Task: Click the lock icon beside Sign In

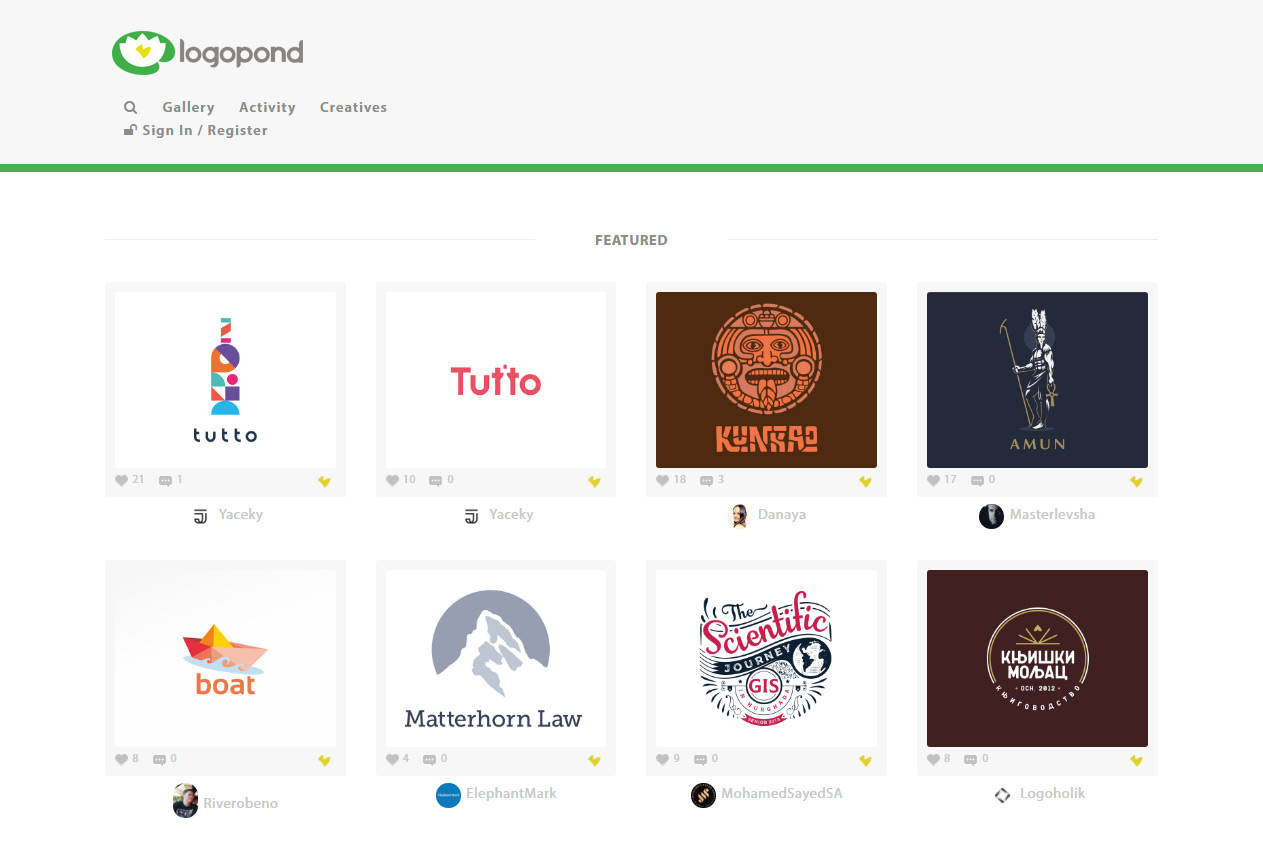Action: point(130,130)
